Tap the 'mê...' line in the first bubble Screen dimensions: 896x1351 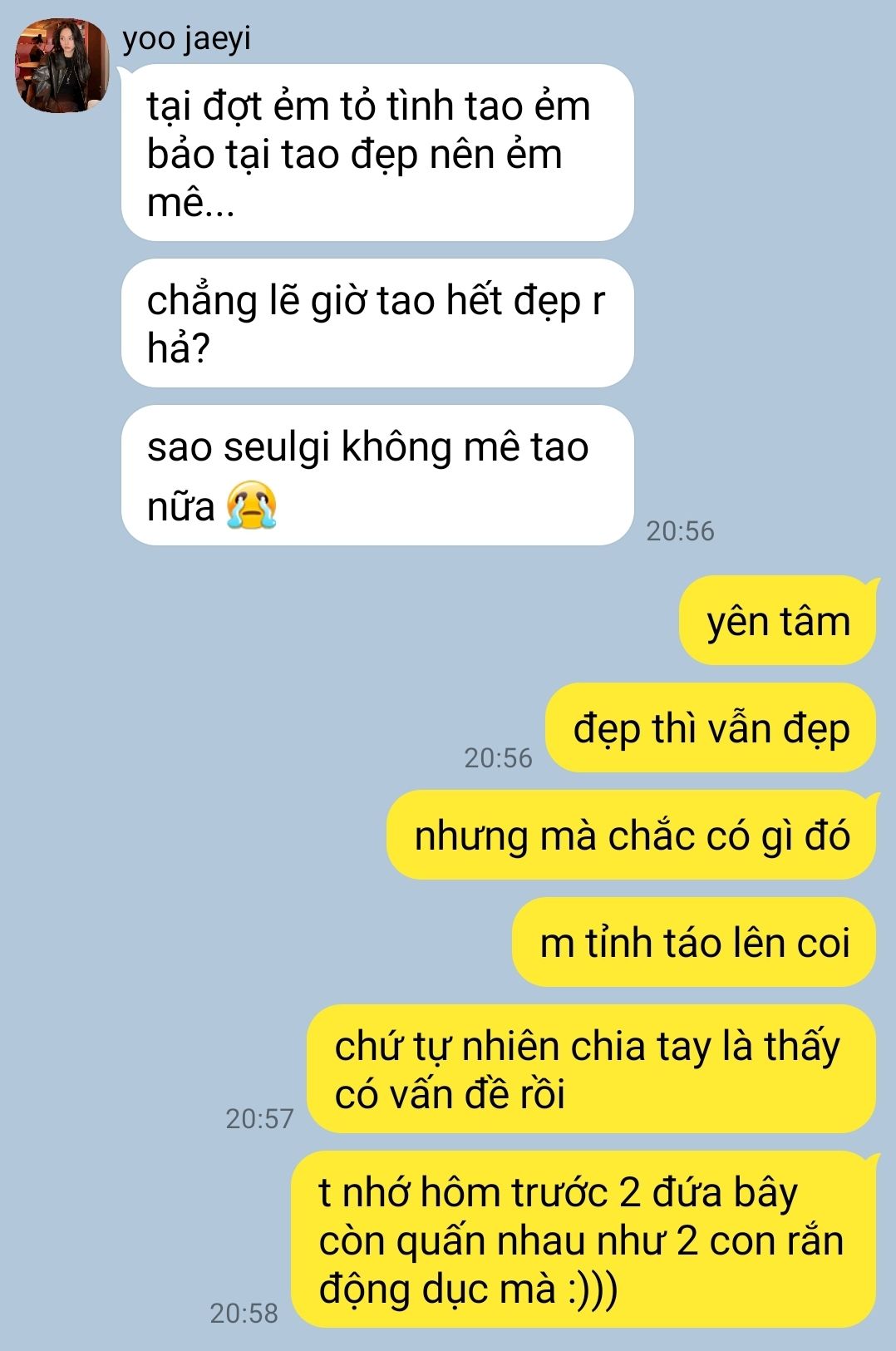tap(190, 200)
